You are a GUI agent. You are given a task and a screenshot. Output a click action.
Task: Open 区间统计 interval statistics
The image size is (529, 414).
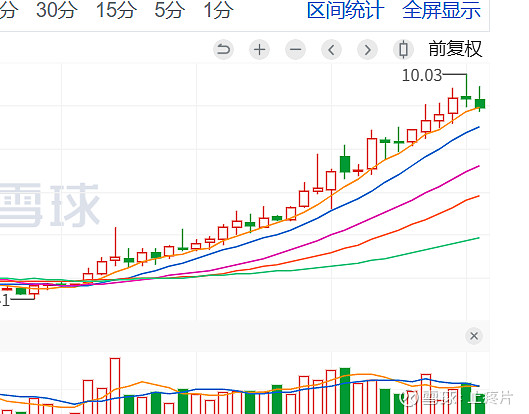(x=346, y=10)
